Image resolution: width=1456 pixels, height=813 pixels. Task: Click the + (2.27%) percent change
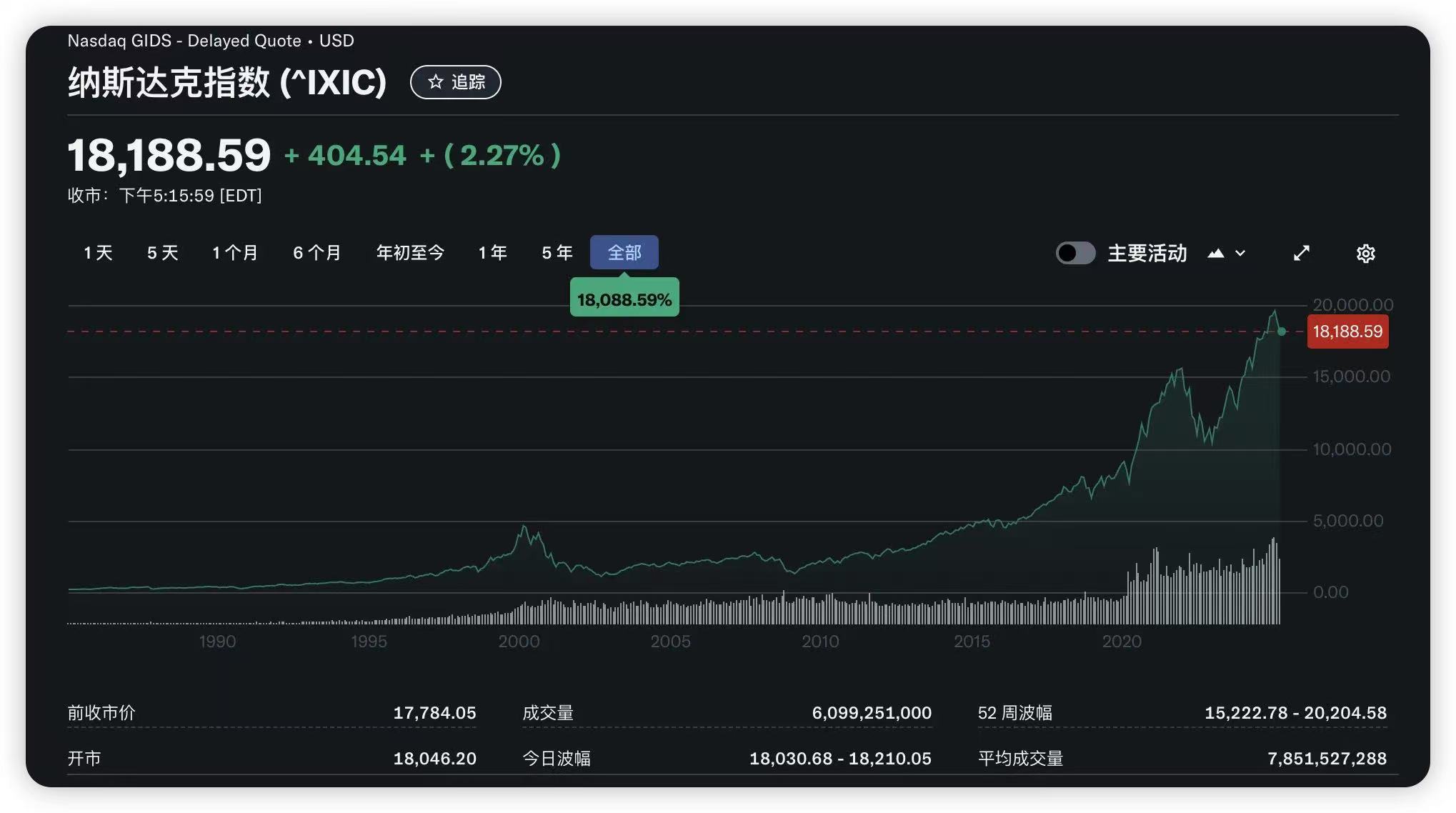(x=490, y=156)
